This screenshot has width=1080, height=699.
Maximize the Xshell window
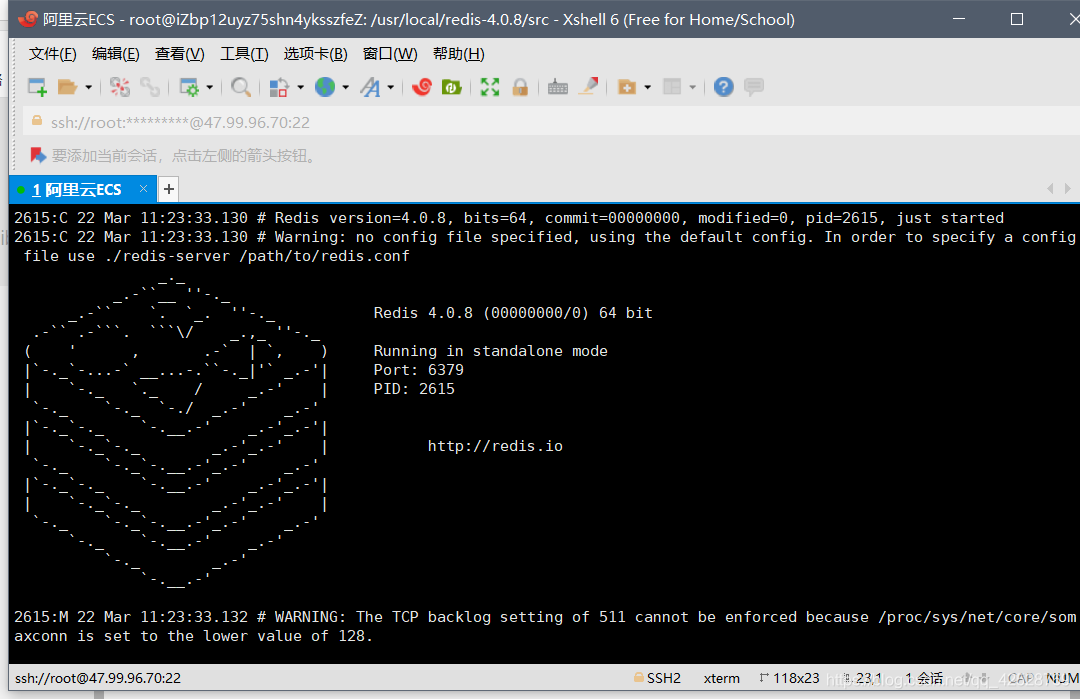pyautogui.click(x=1017, y=19)
